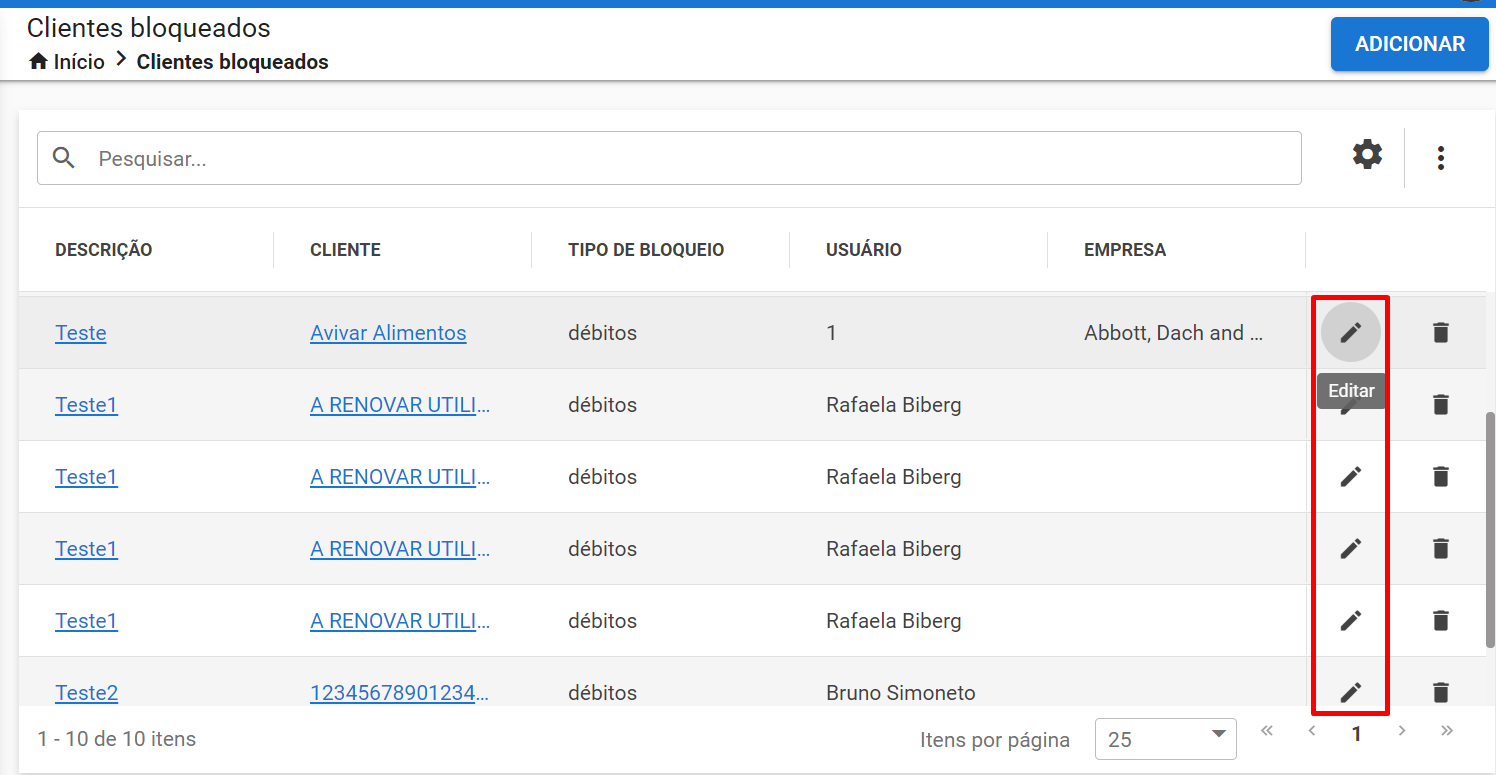Delete the Avivar Alimentos row with trash icon
This screenshot has width=1496, height=775.
pyautogui.click(x=1441, y=332)
